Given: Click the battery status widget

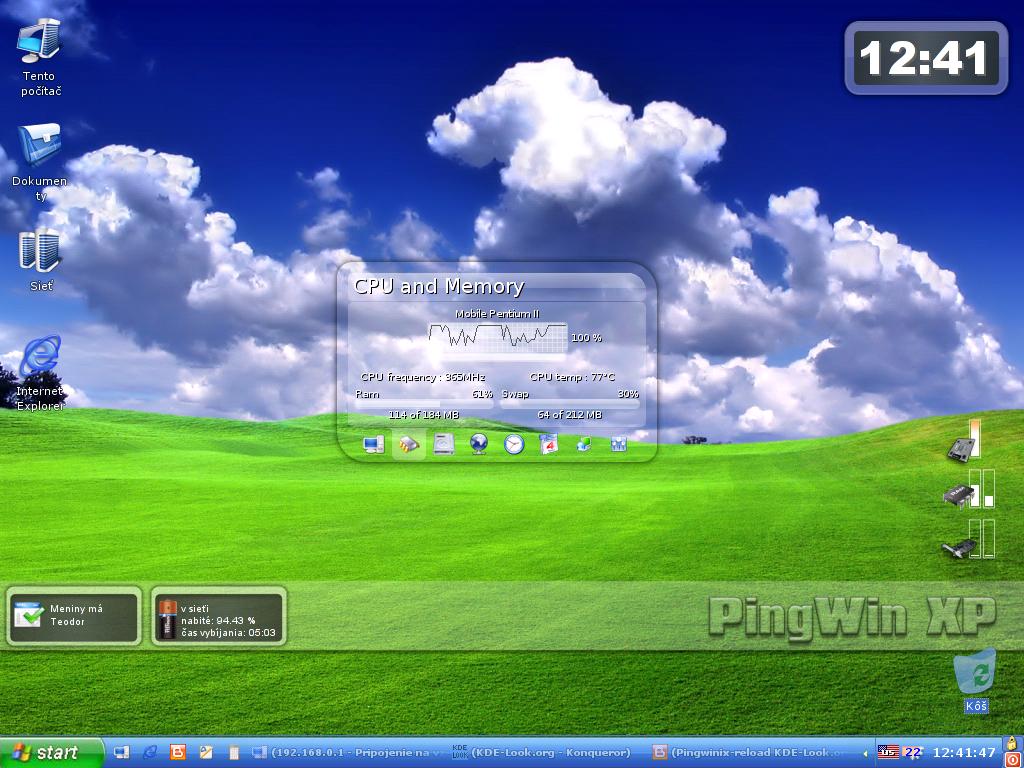Looking at the screenshot, I should tap(219, 616).
